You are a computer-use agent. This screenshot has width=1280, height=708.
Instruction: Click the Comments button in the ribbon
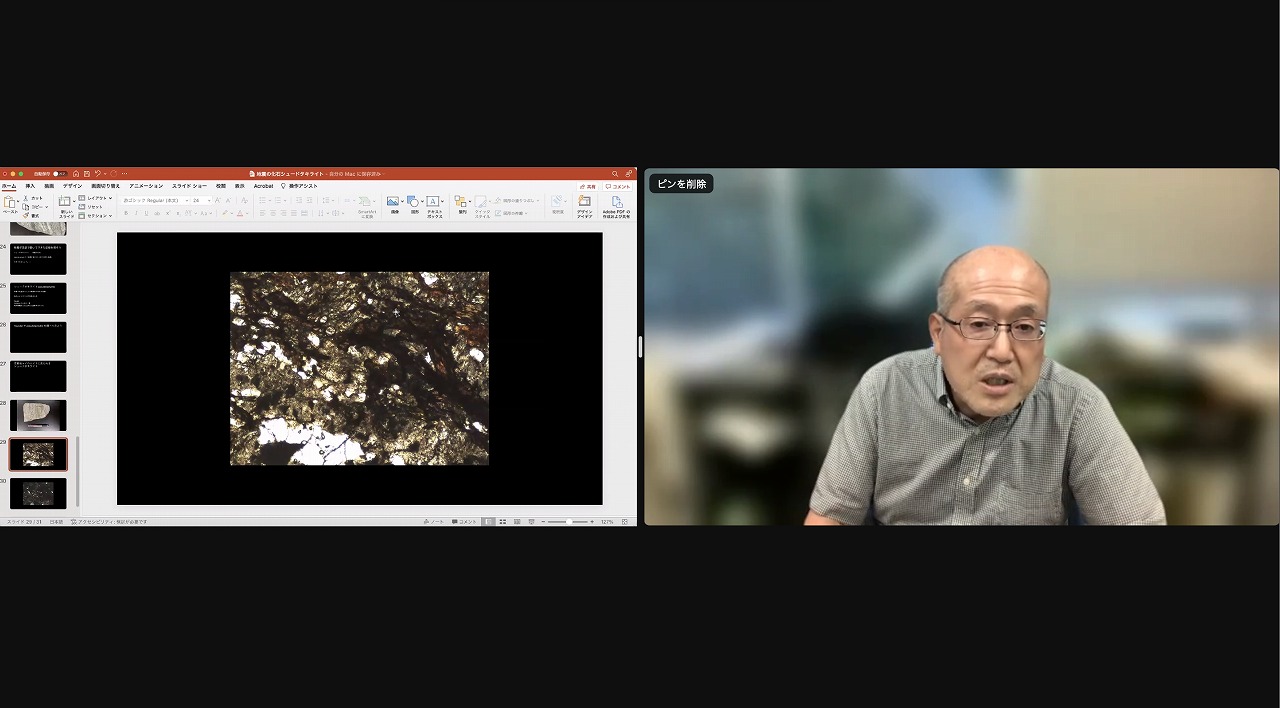point(618,186)
